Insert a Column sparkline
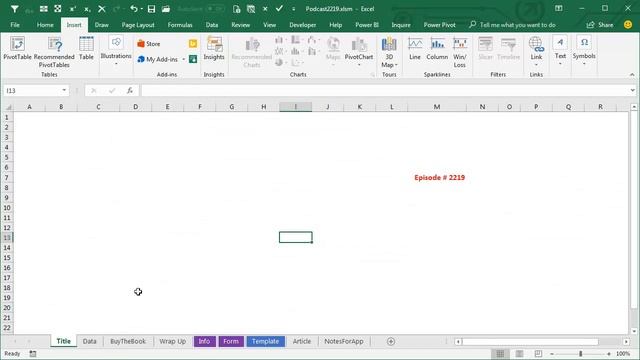 coord(437,49)
